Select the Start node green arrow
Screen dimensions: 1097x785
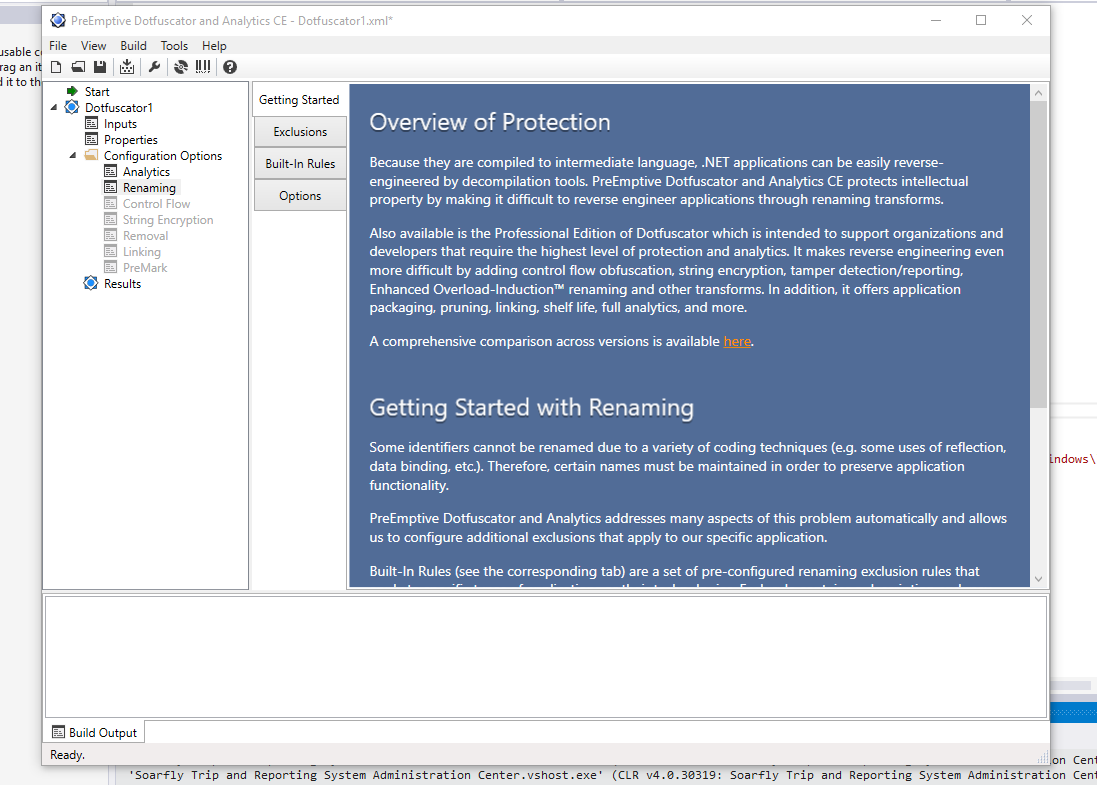(72, 92)
